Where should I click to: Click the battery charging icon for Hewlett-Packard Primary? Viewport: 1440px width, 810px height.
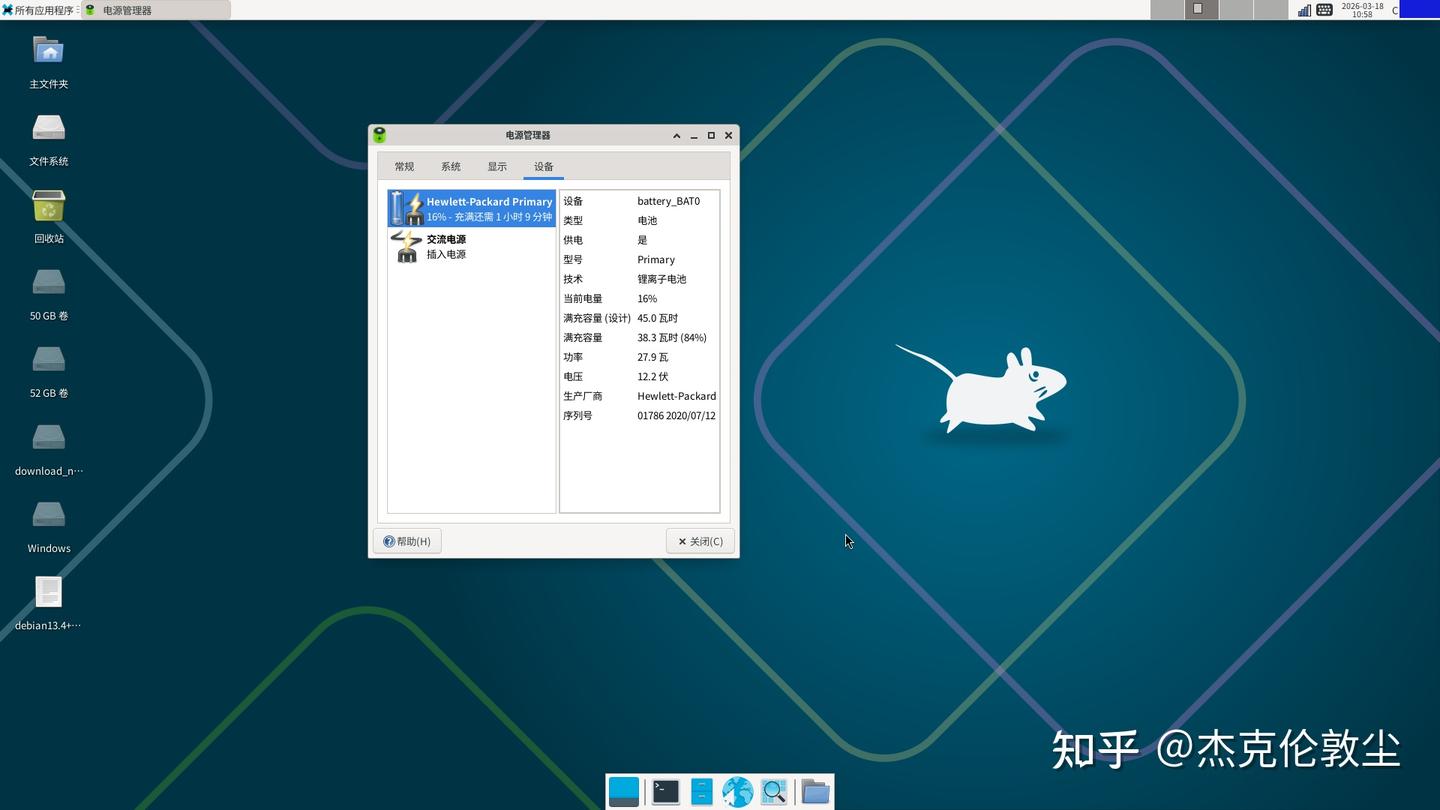point(407,209)
